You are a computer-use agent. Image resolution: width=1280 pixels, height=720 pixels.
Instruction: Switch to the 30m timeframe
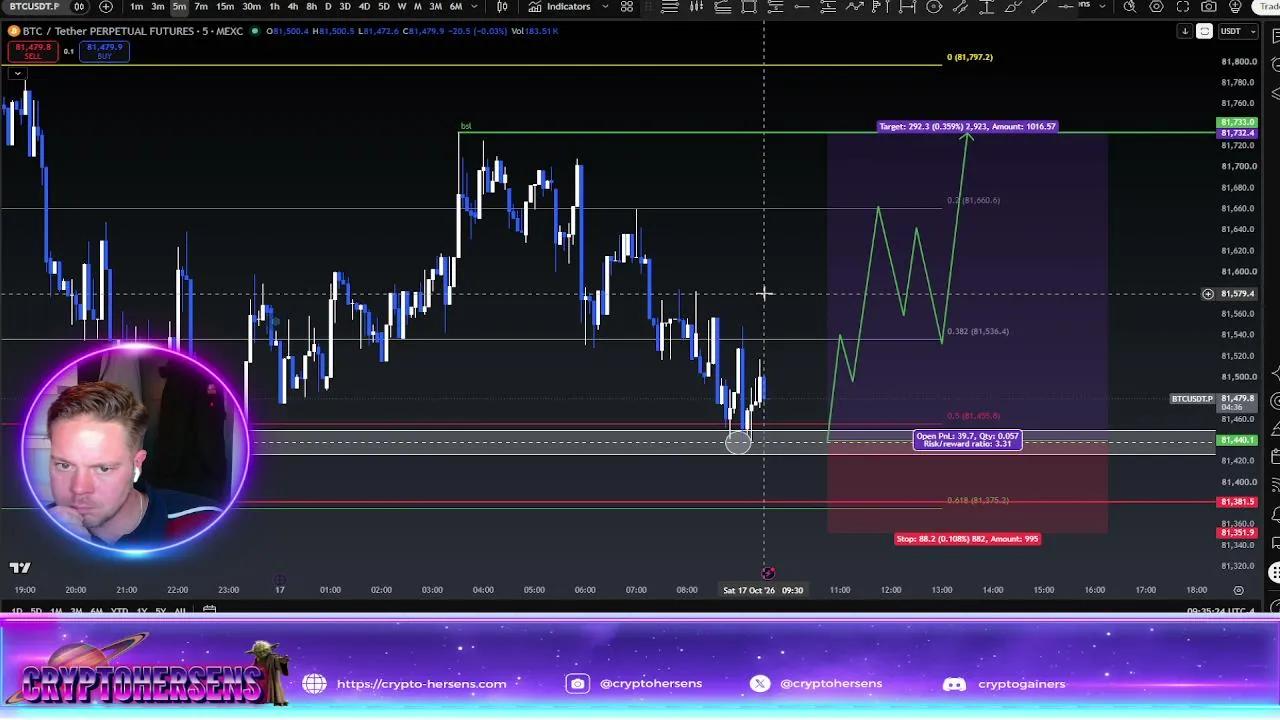point(252,6)
